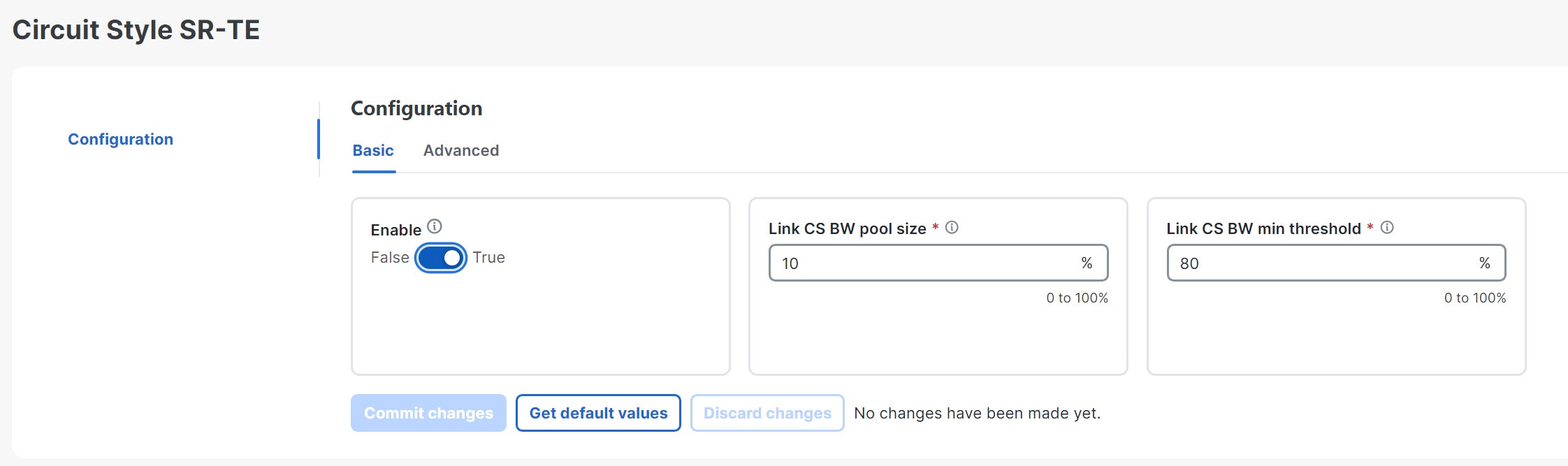Click the False label beside the Enable switch

tap(389, 258)
